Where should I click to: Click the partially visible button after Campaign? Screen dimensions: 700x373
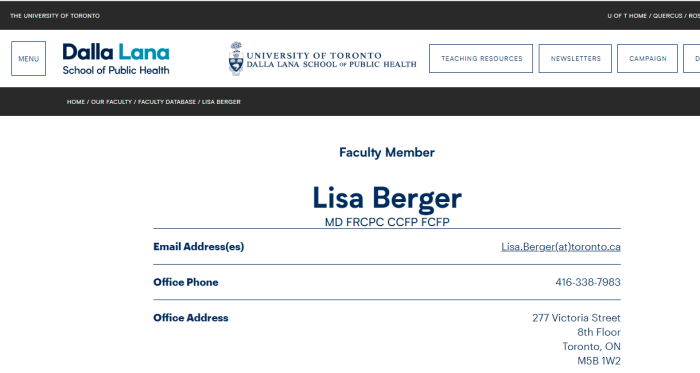click(x=692, y=58)
